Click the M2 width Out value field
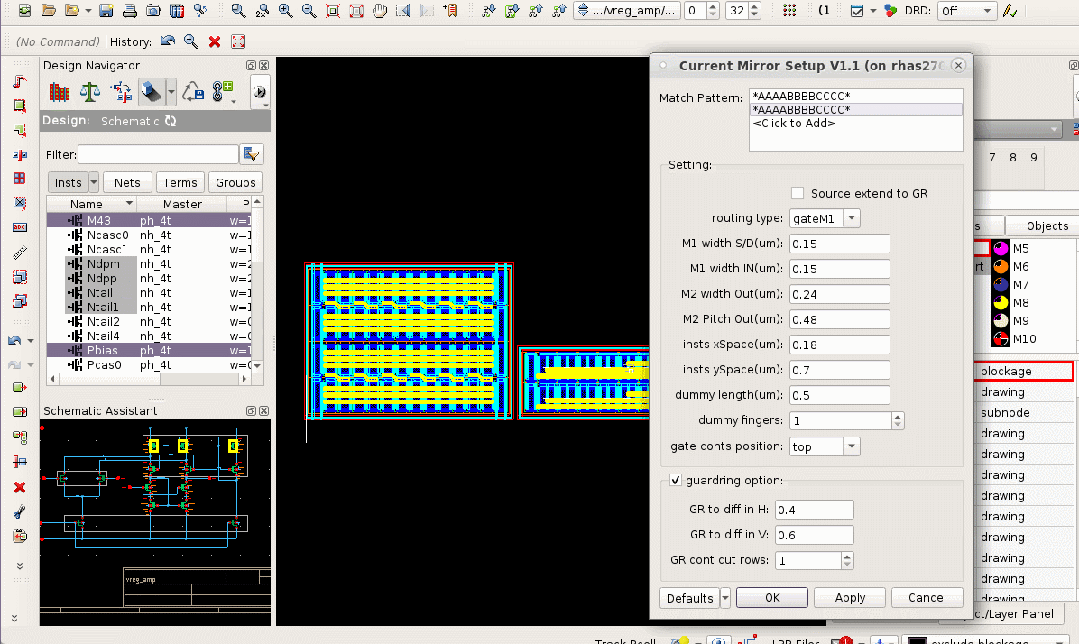 [840, 294]
